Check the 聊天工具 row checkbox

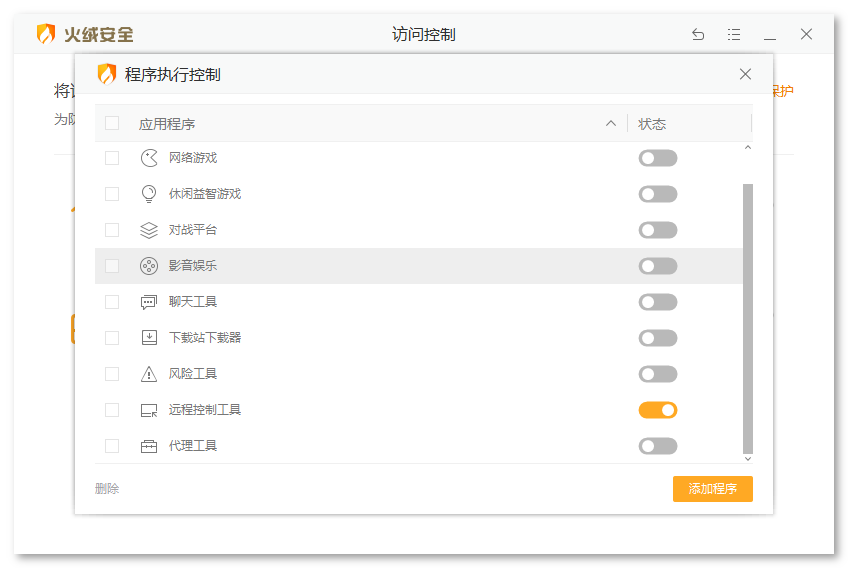(x=112, y=302)
